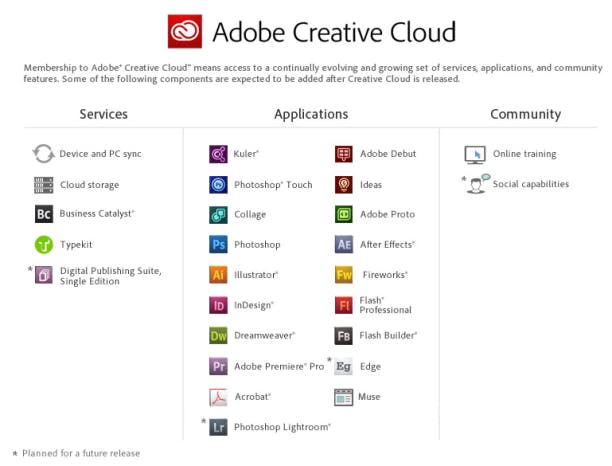This screenshot has width=612, height=466.
Task: Click the Photoshop Lightroom Lr icon
Action: [218, 427]
